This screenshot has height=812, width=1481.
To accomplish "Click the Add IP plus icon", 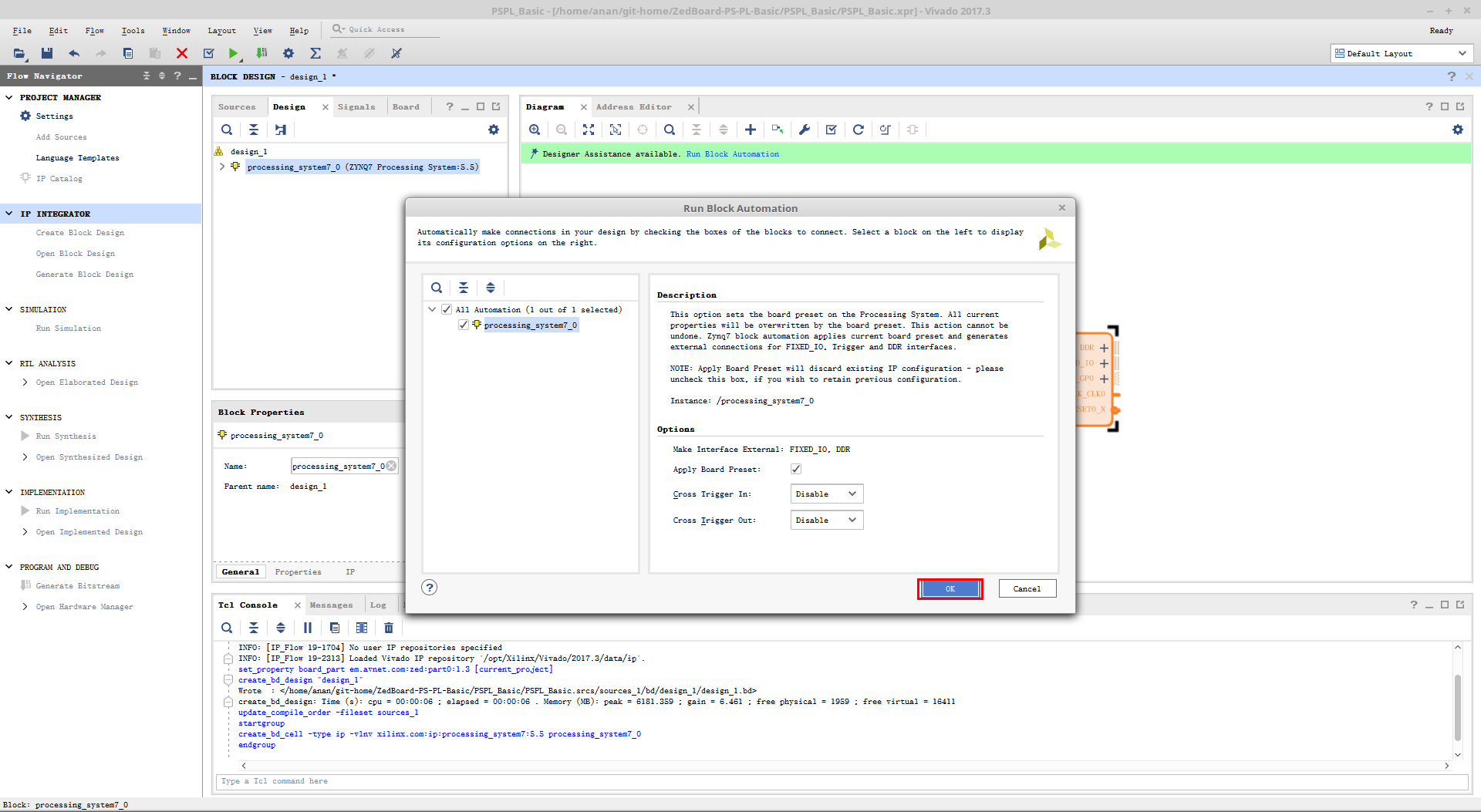I will coord(751,130).
